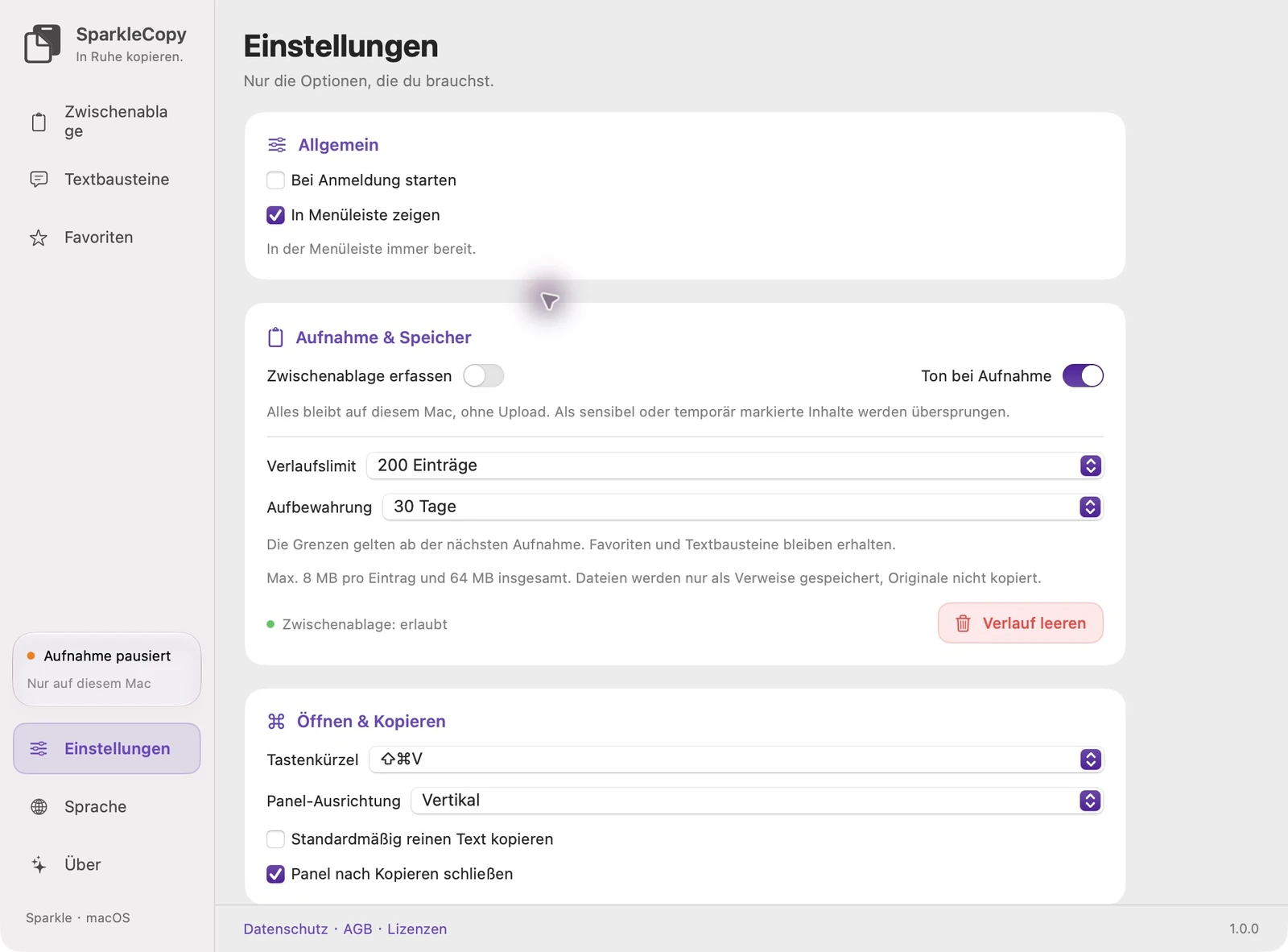
Task: Click the version number 1.0.0
Action: click(1244, 929)
